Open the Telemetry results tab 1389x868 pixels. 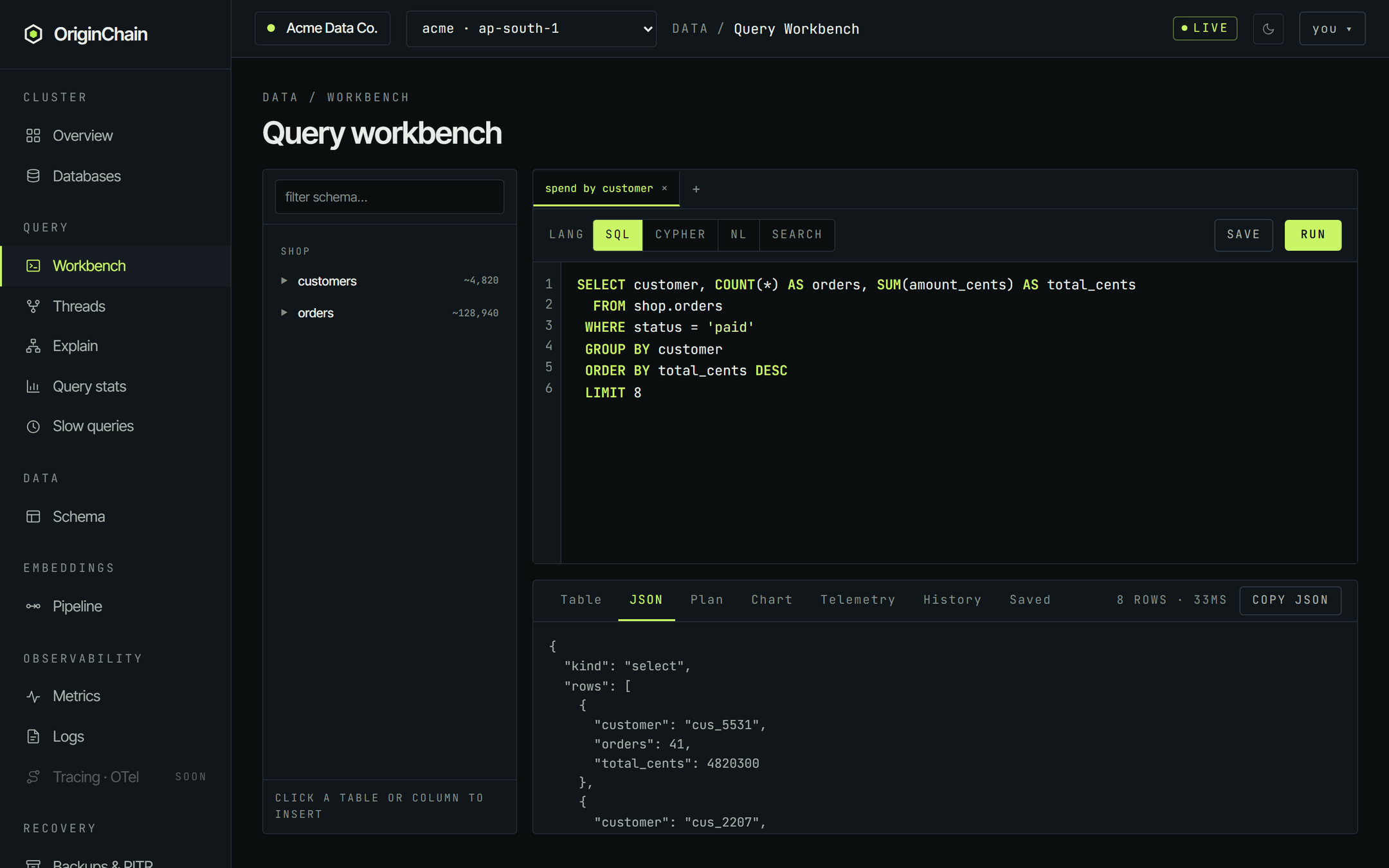[857, 600]
